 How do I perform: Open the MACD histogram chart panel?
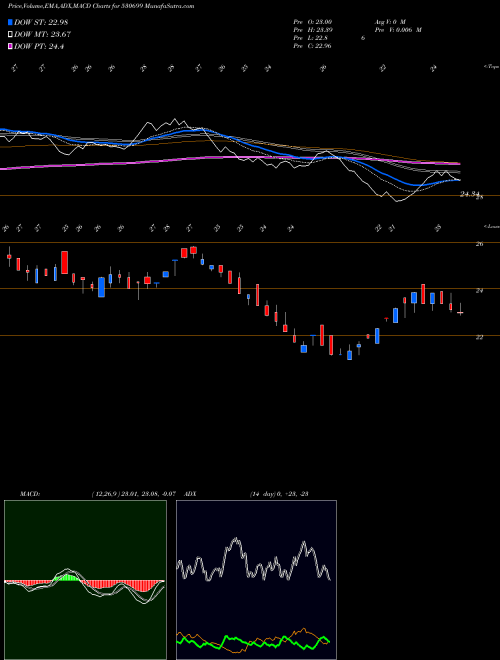85,580
